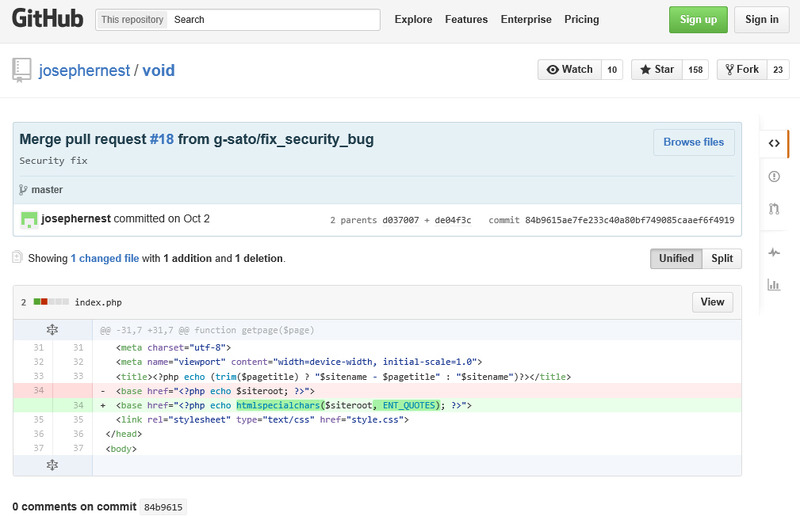Screen dimensions: 800x516
Task: Open the Pull requests sidebar icon
Action: tap(774, 209)
